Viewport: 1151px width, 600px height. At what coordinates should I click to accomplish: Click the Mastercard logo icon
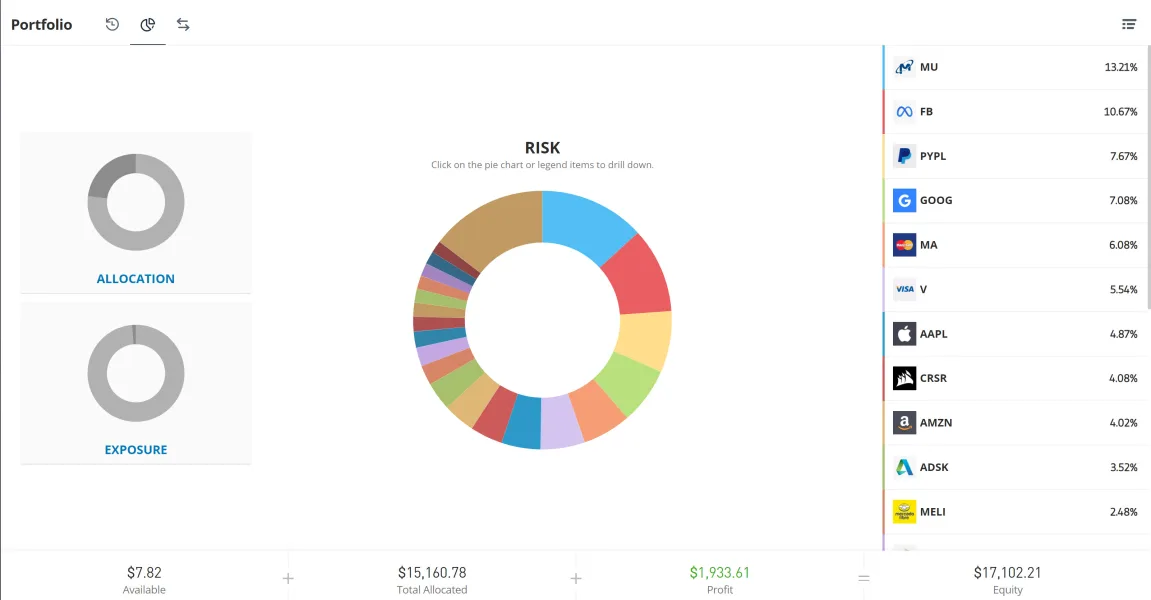(x=904, y=245)
